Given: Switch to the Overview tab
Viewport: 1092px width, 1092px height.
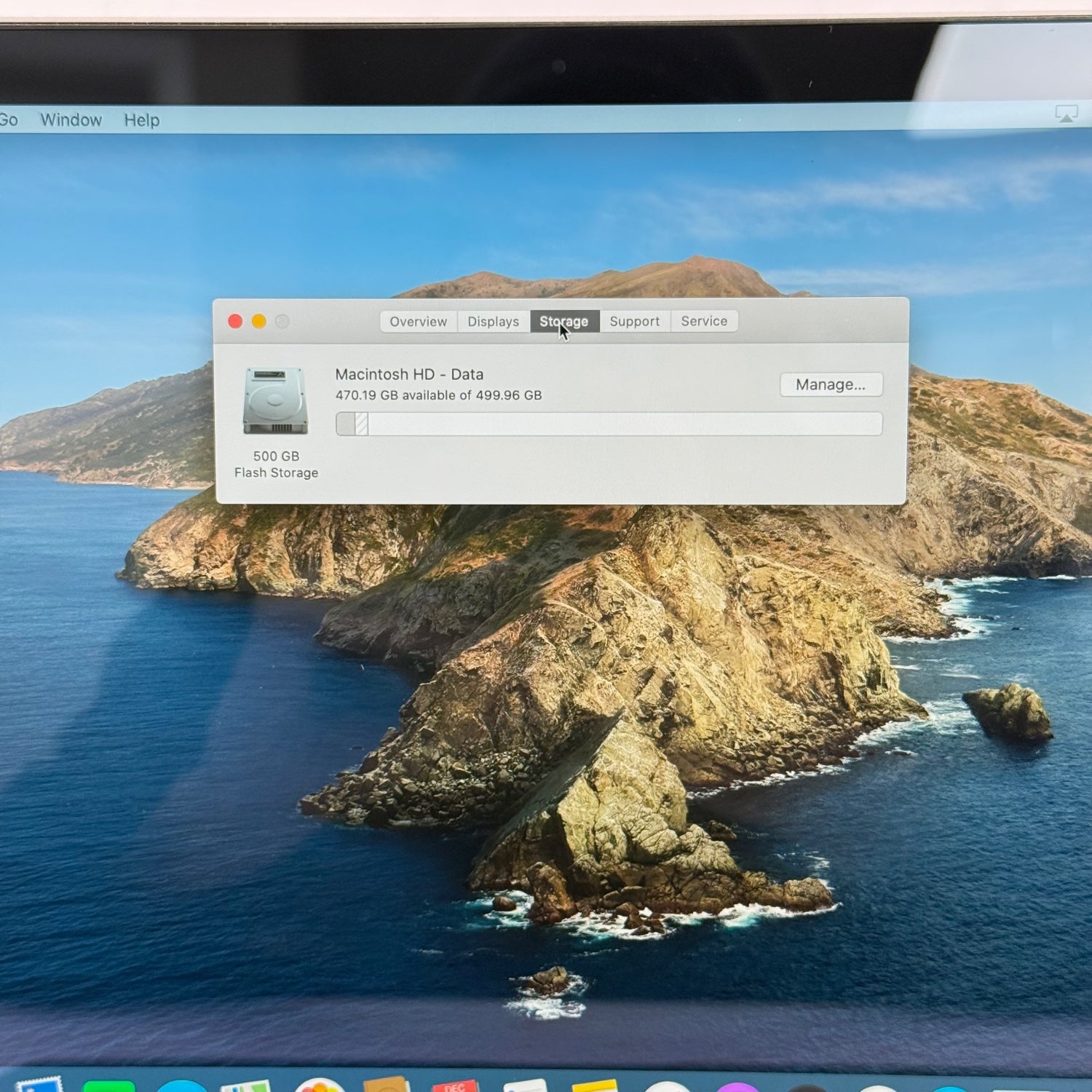Looking at the screenshot, I should pyautogui.click(x=418, y=322).
